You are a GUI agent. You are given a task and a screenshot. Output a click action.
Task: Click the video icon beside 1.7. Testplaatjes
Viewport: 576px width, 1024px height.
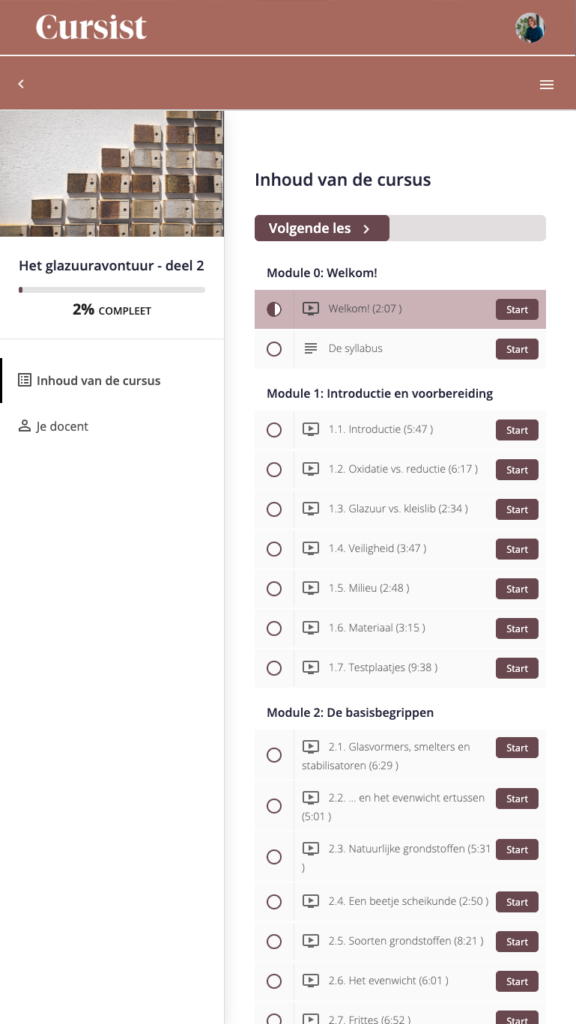[x=310, y=668]
